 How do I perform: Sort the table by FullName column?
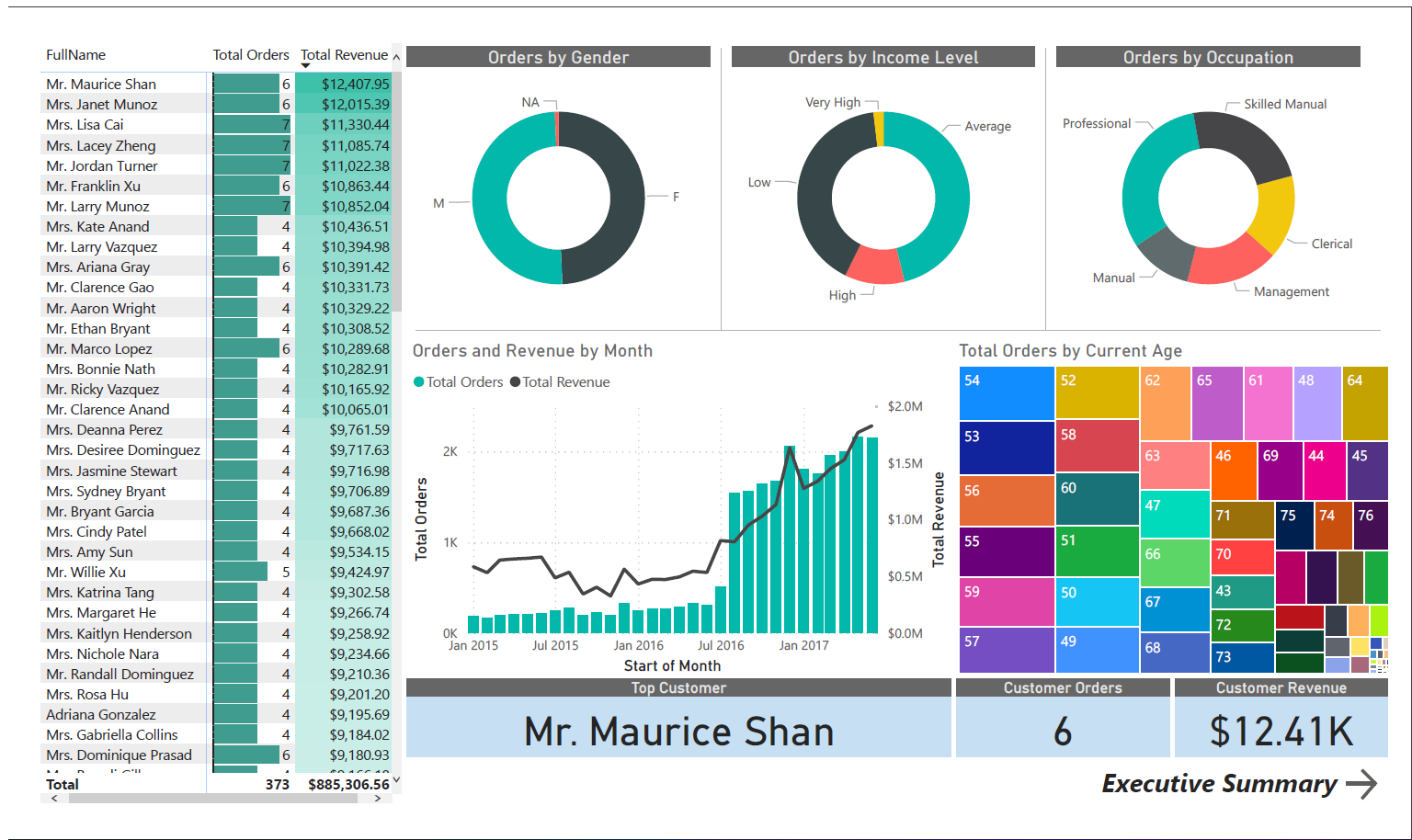tap(75, 55)
